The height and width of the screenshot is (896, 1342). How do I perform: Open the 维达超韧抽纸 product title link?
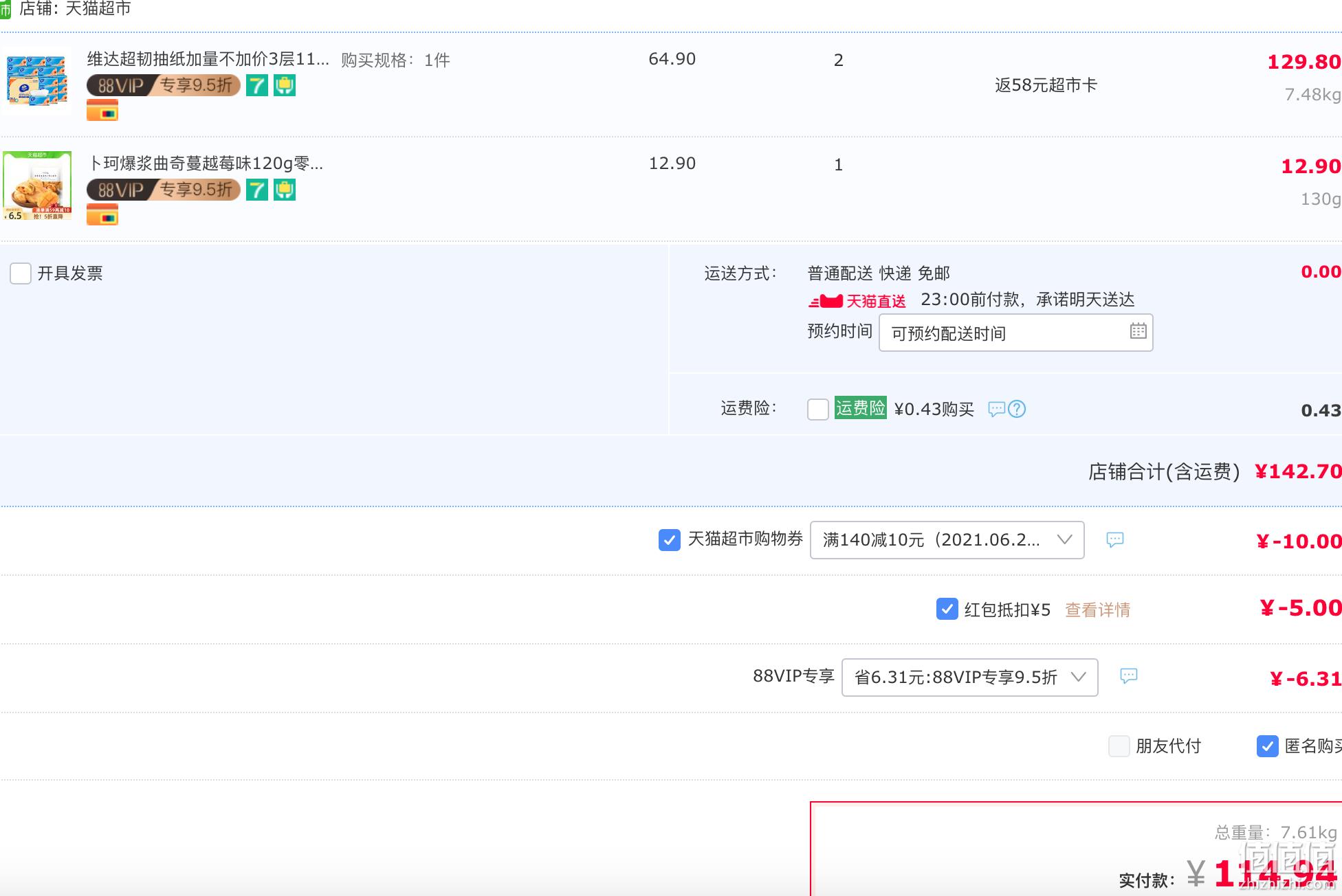coord(208,59)
